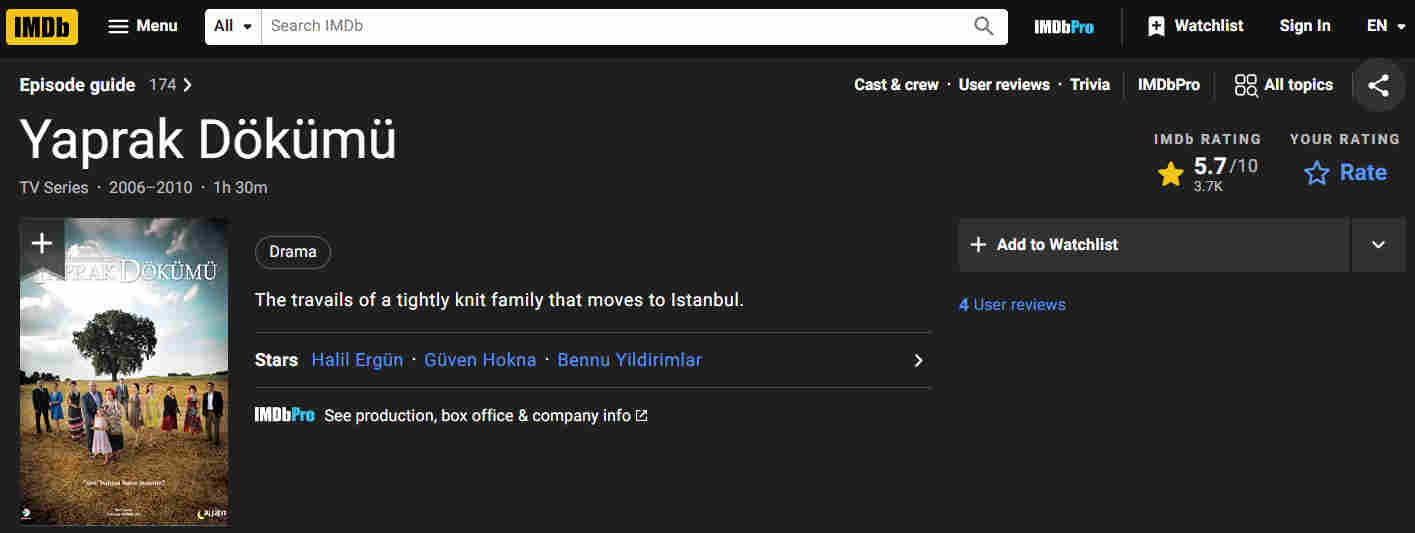The width and height of the screenshot is (1415, 533).
Task: Click the 2006–2010 release years text
Action: click(150, 187)
